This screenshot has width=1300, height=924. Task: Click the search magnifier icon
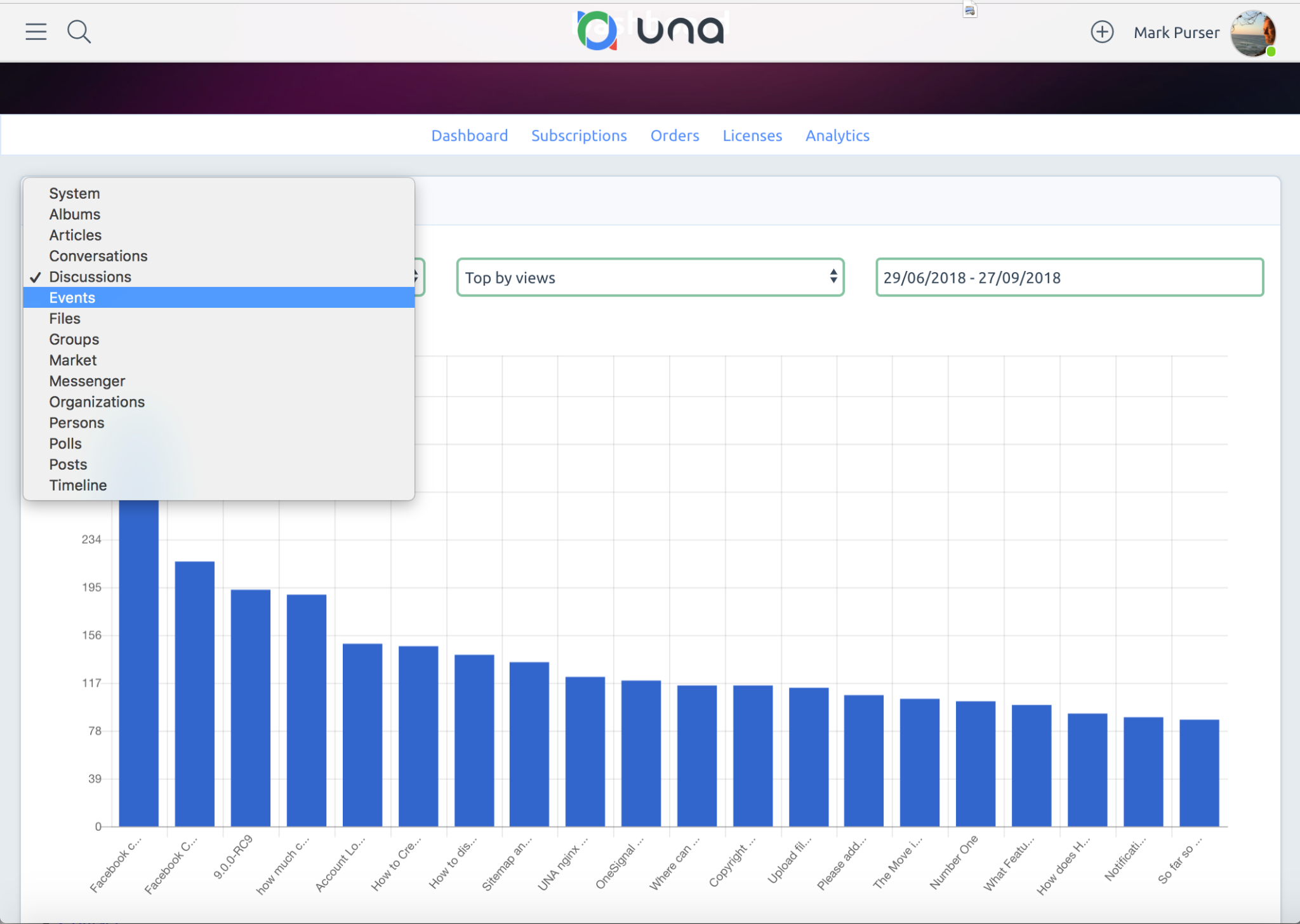pyautogui.click(x=79, y=32)
